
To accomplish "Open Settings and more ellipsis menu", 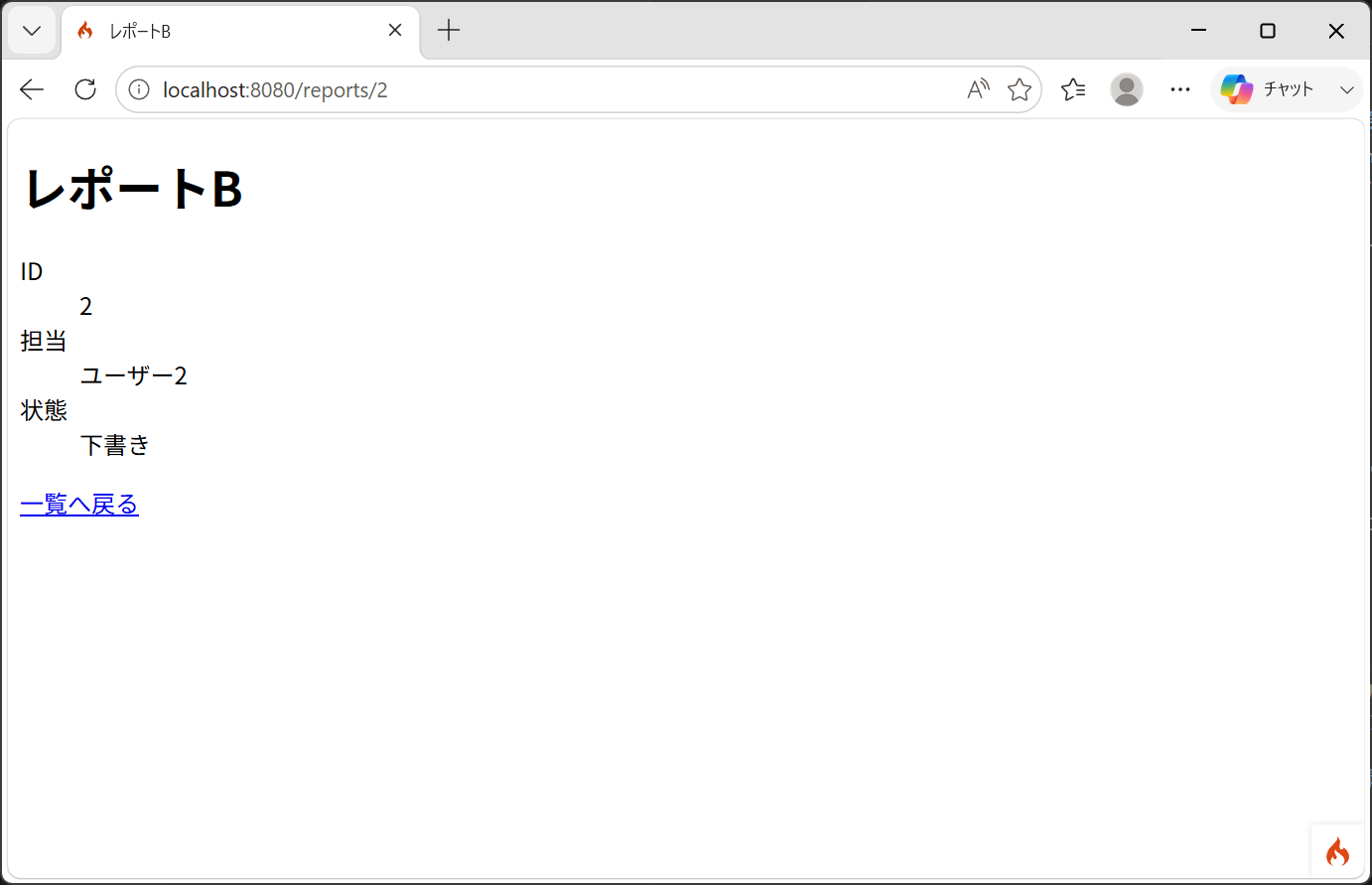I will [1179, 89].
